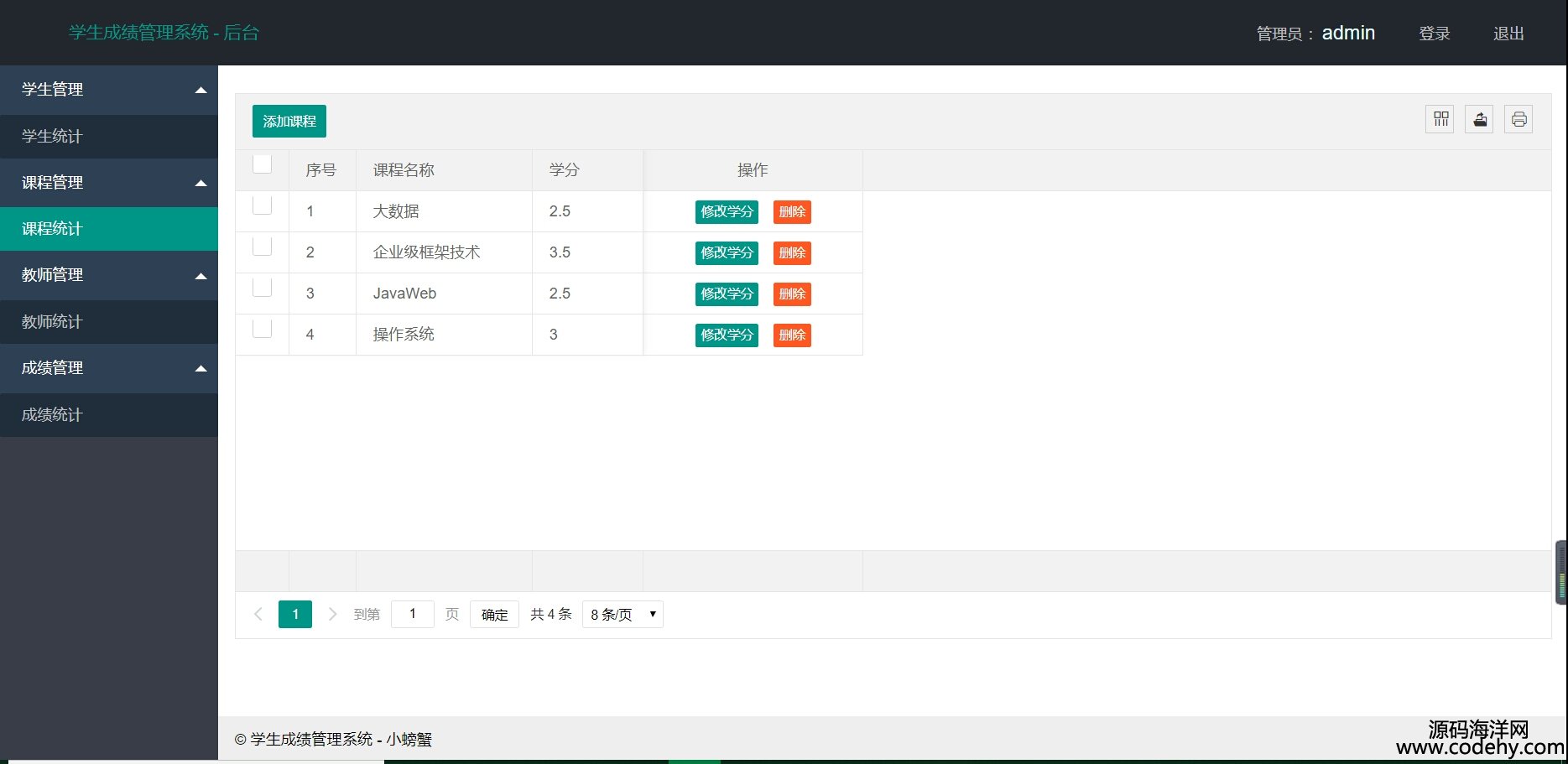Select current page 1 button
The image size is (1568, 764).
coord(295,614)
